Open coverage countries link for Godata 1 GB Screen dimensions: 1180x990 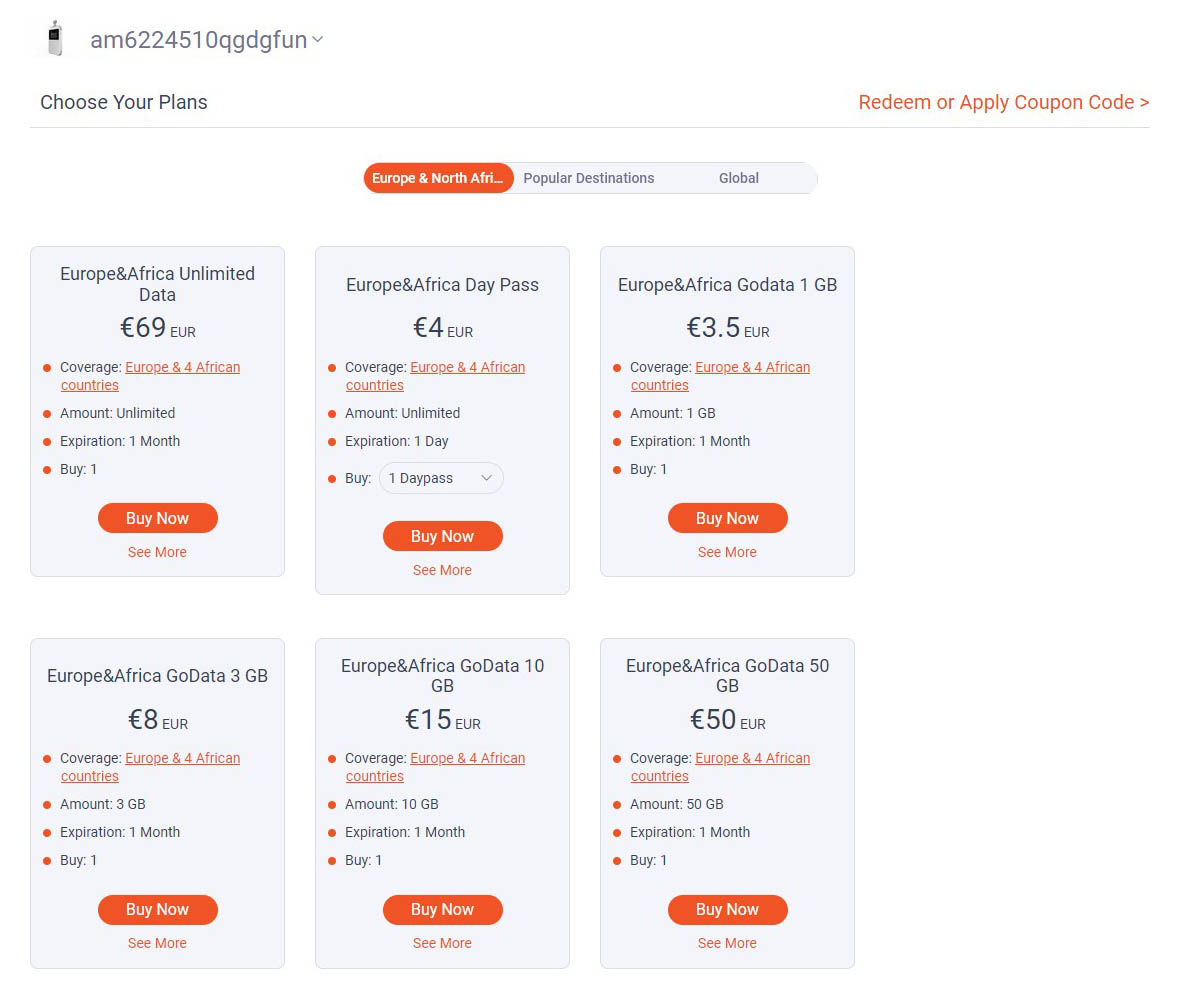720,376
